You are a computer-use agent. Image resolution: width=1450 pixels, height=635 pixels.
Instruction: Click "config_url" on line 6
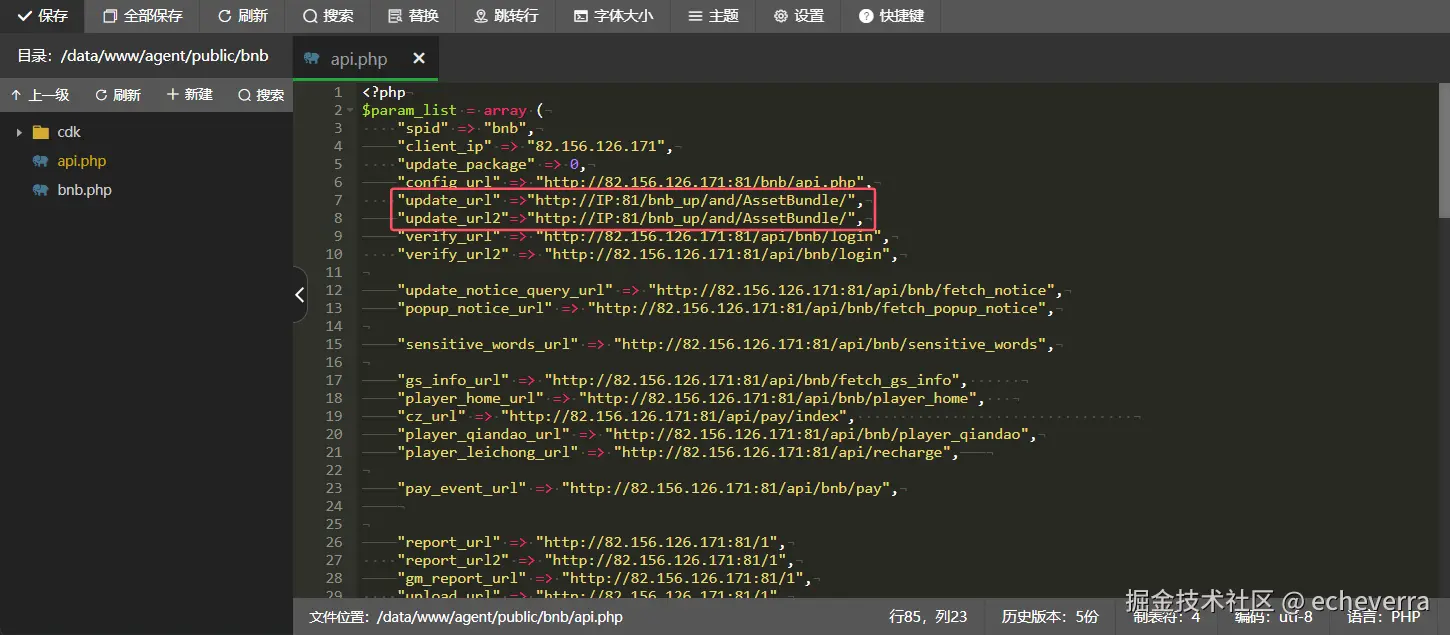(x=448, y=182)
